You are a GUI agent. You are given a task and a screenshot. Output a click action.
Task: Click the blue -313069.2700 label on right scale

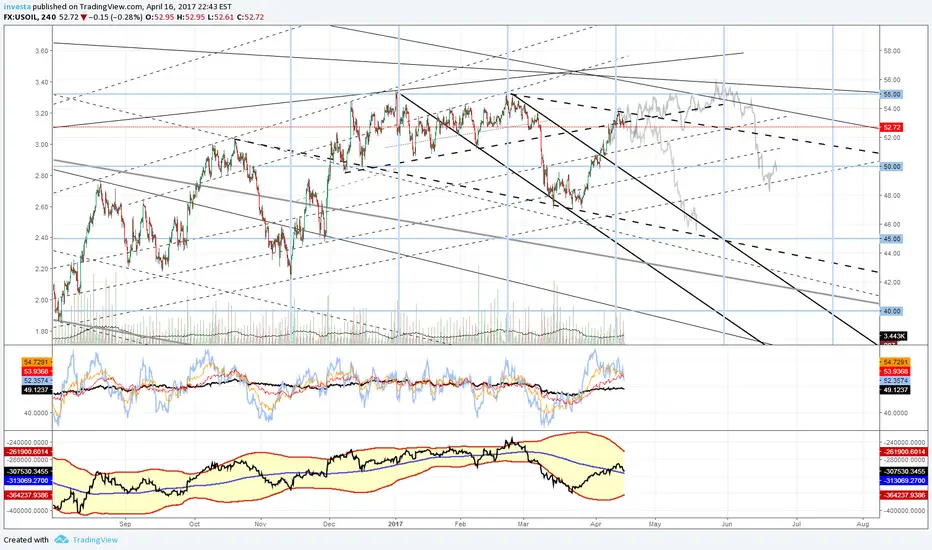[902, 480]
